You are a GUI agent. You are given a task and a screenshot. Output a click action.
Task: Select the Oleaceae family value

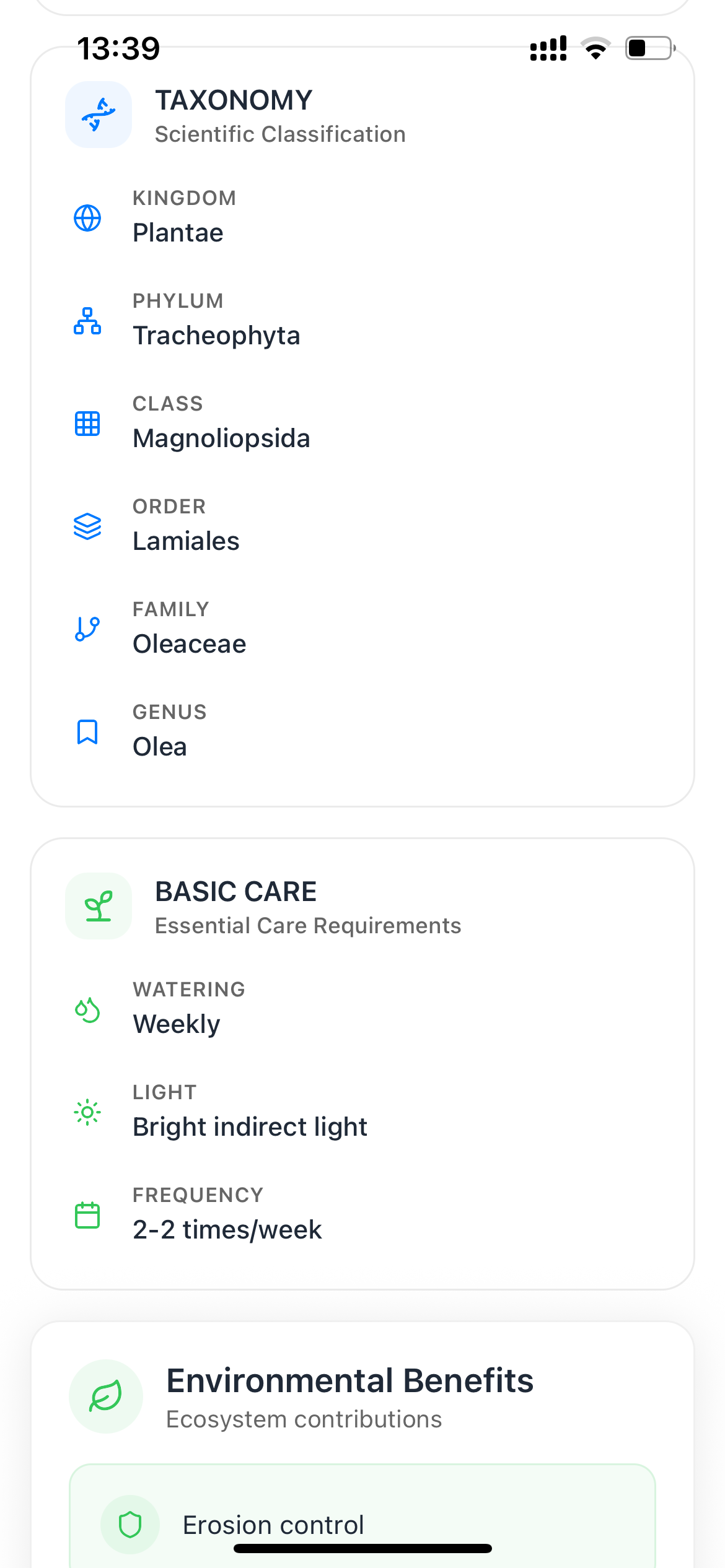[190, 644]
